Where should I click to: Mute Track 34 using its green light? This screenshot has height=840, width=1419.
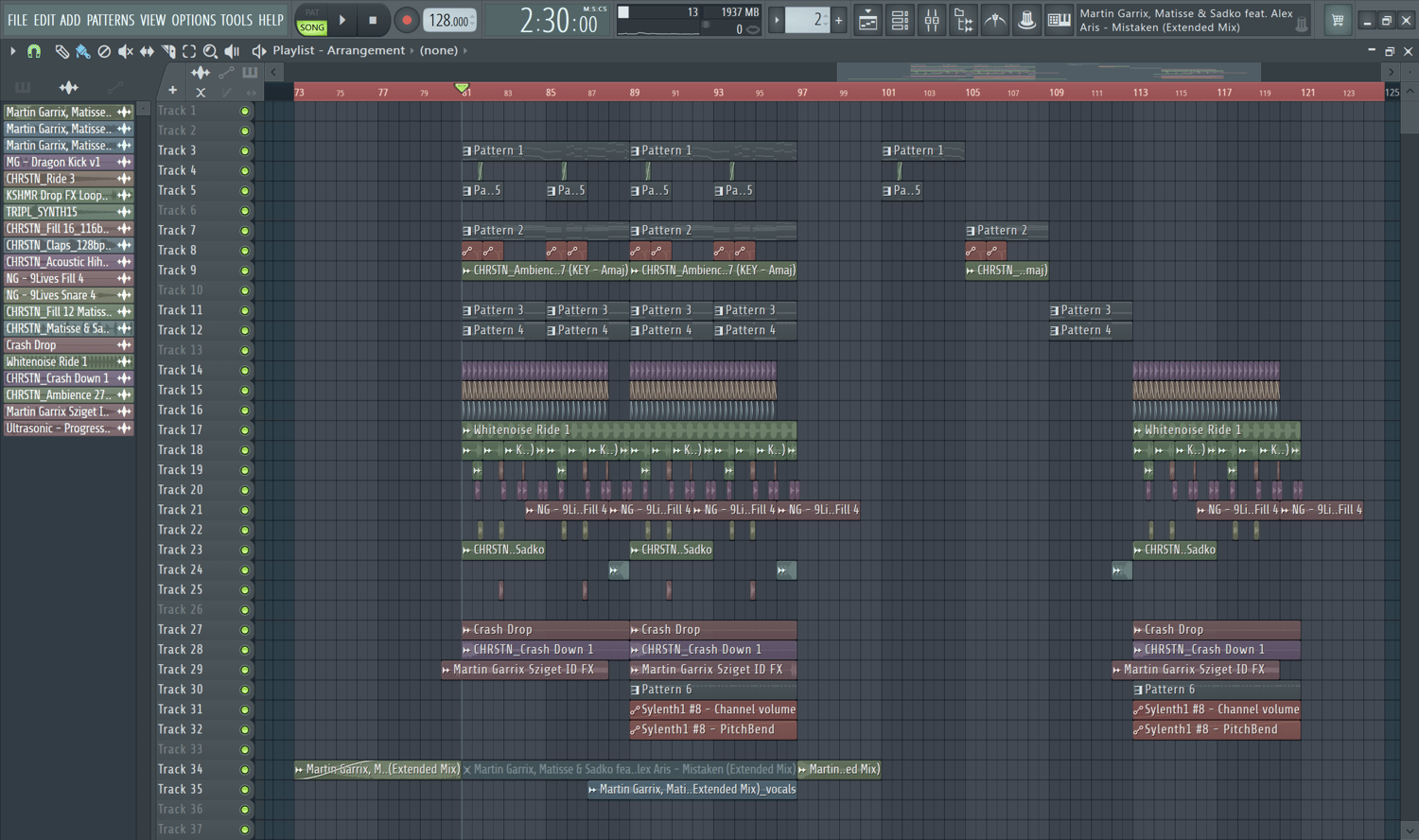point(245,770)
